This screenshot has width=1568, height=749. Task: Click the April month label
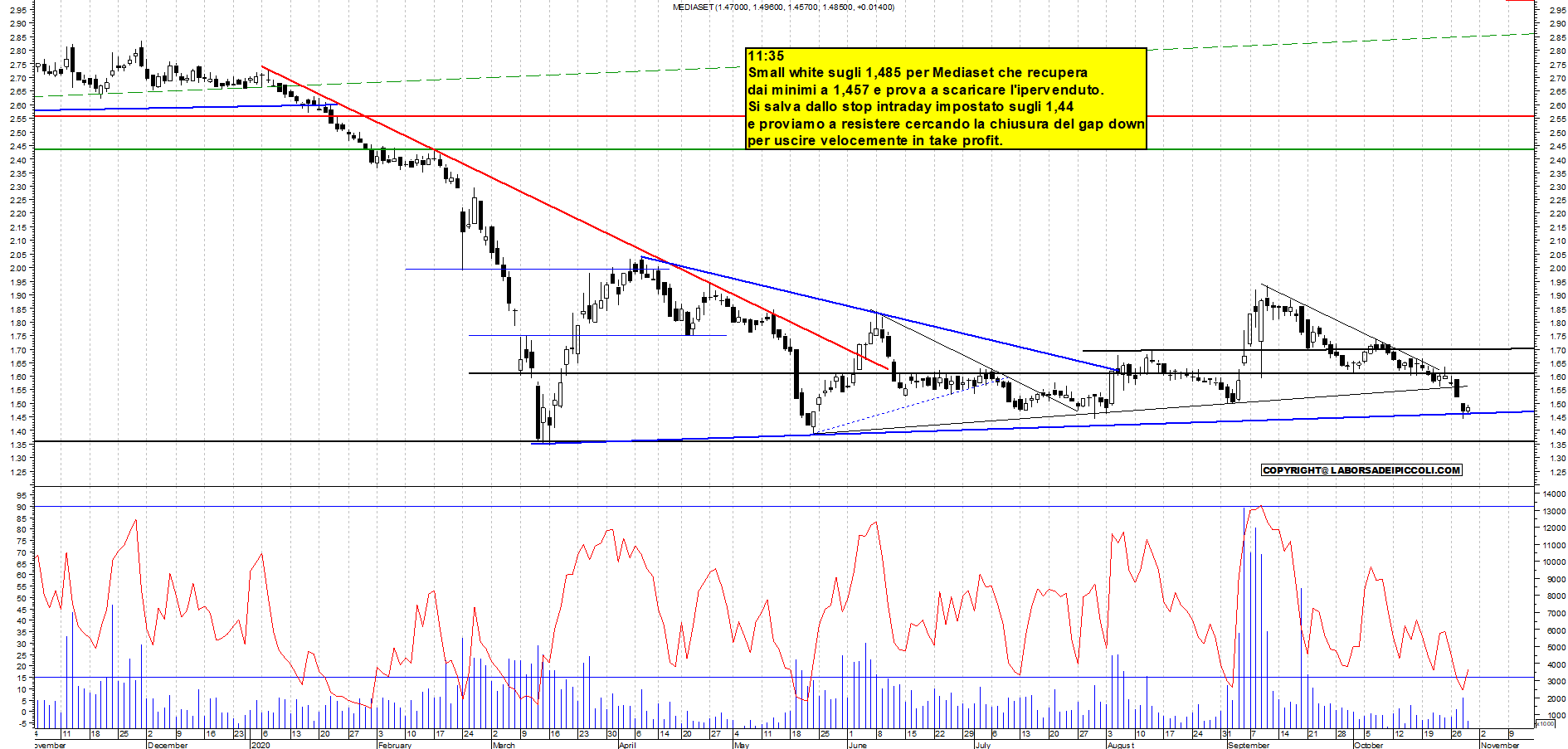pyautogui.click(x=627, y=745)
